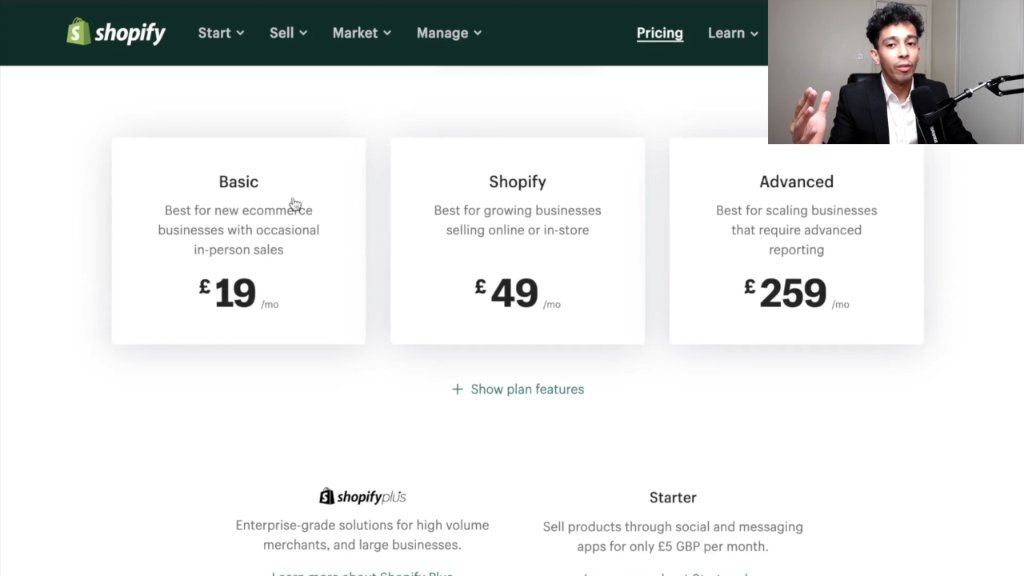Click the Shopify wordmark in header
This screenshot has height=576, width=1024.
[x=130, y=33]
